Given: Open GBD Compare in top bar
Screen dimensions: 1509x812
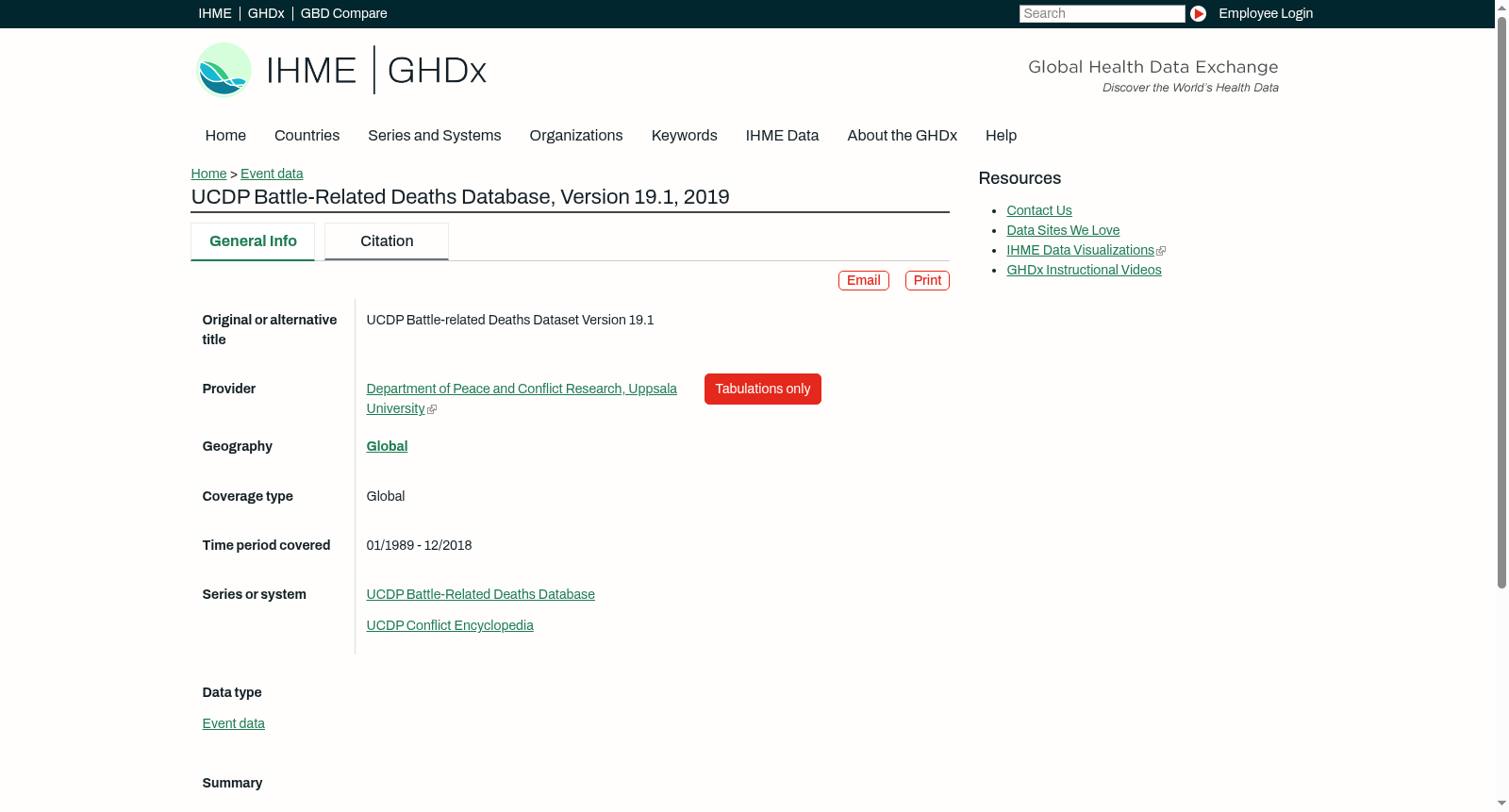Looking at the screenshot, I should click(344, 13).
